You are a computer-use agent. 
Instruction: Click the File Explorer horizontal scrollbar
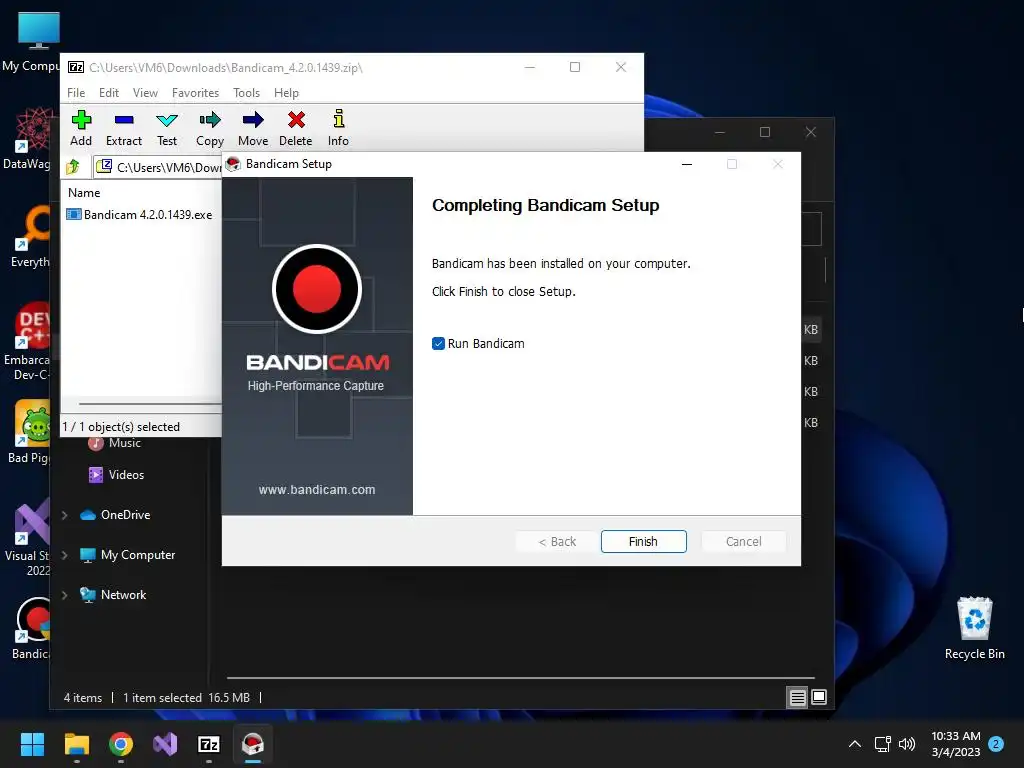click(x=520, y=678)
